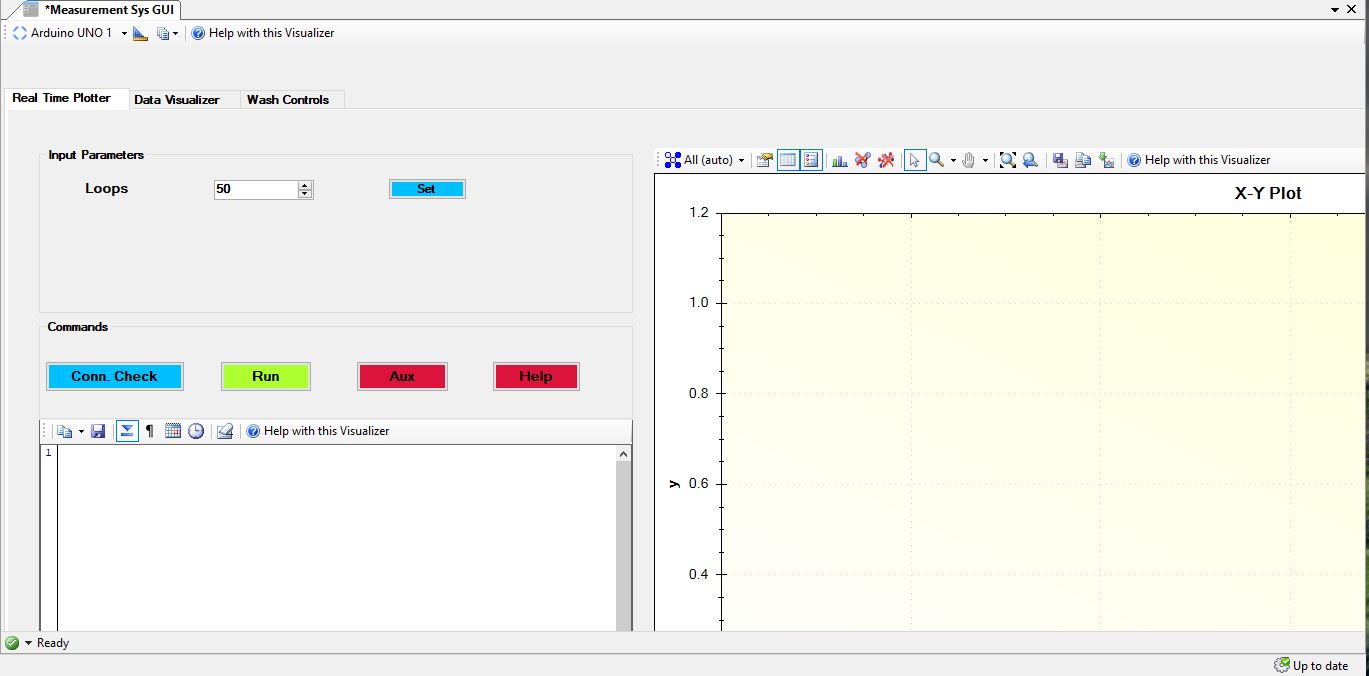Click the calendar date icon in terminal toolbar
This screenshot has height=676, width=1369.
pos(173,431)
